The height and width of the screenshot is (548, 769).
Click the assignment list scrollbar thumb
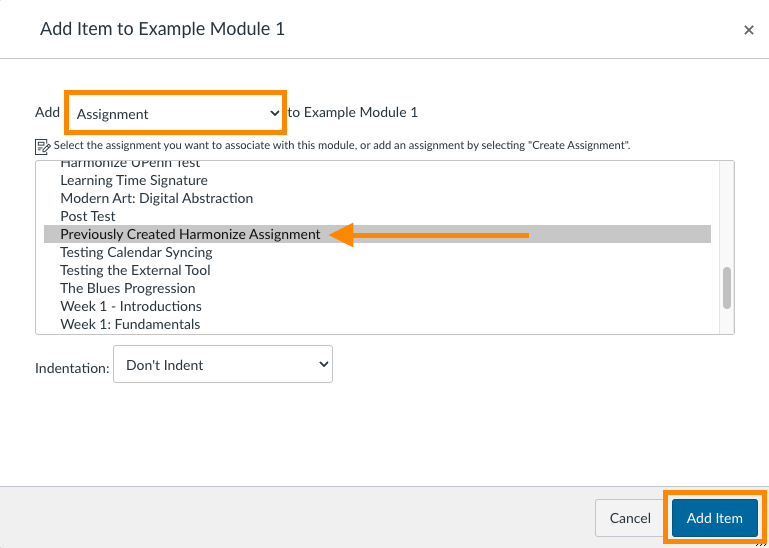[x=727, y=288]
